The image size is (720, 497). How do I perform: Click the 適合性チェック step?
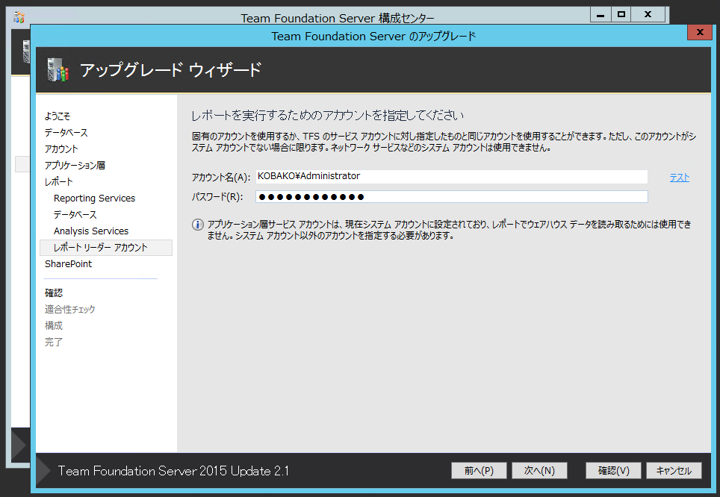[x=70, y=309]
